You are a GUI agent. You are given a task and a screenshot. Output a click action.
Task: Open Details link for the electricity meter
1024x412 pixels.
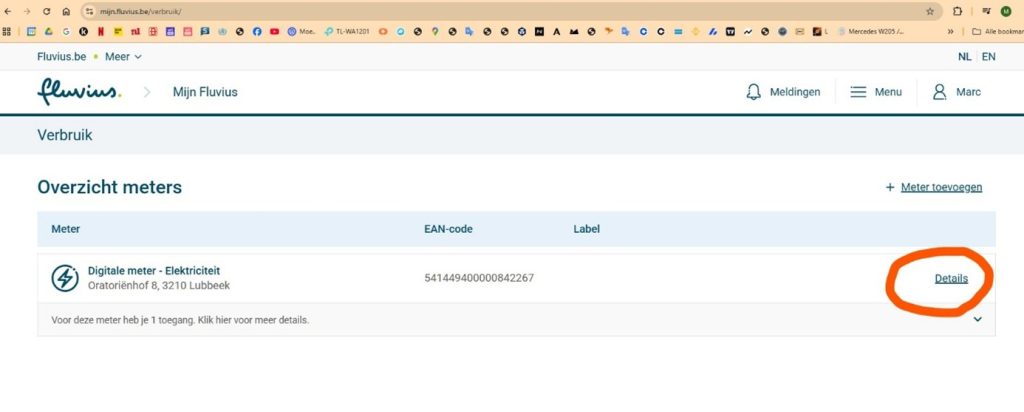[951, 278]
